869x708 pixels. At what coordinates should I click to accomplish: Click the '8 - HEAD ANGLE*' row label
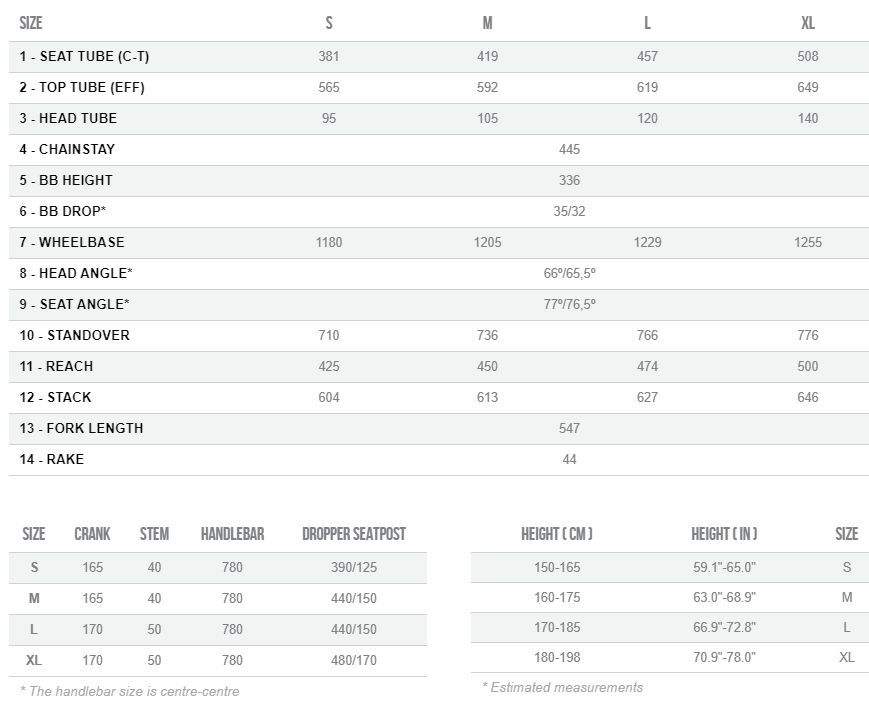click(76, 274)
